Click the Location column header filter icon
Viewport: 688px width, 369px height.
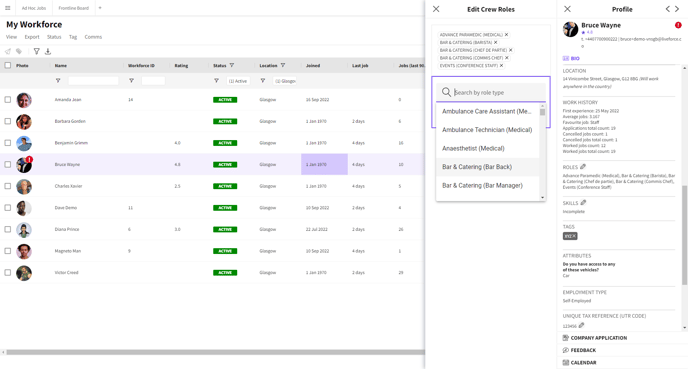click(x=283, y=65)
